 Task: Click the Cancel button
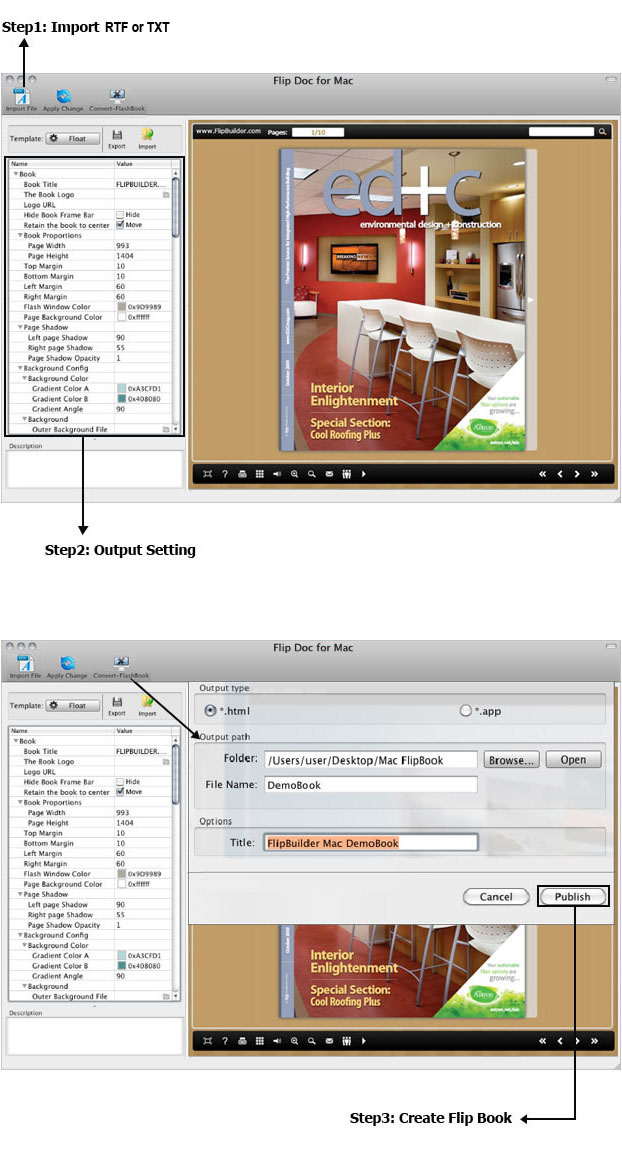[x=496, y=897]
